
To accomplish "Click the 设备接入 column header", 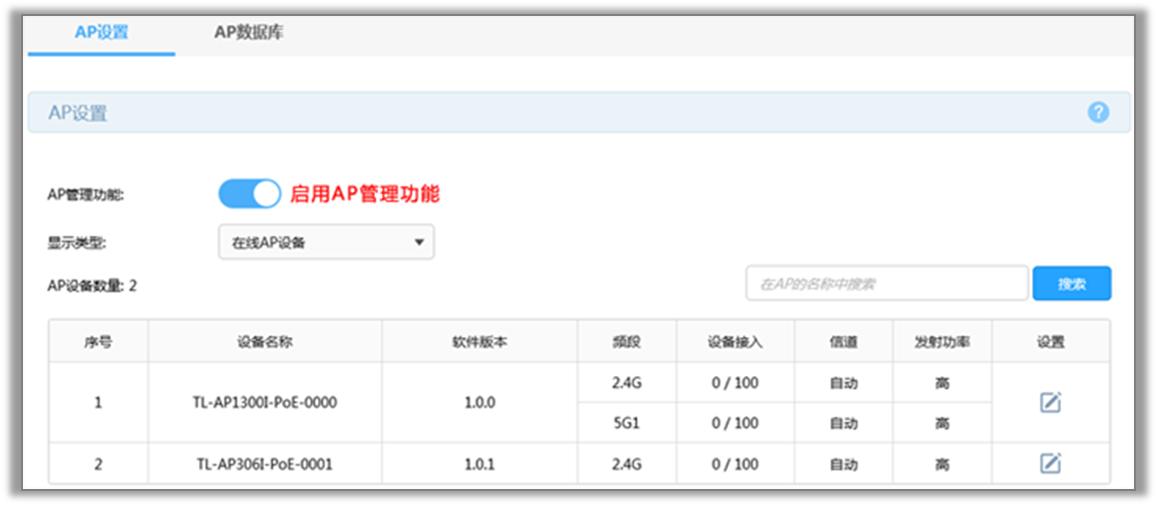I will (735, 342).
